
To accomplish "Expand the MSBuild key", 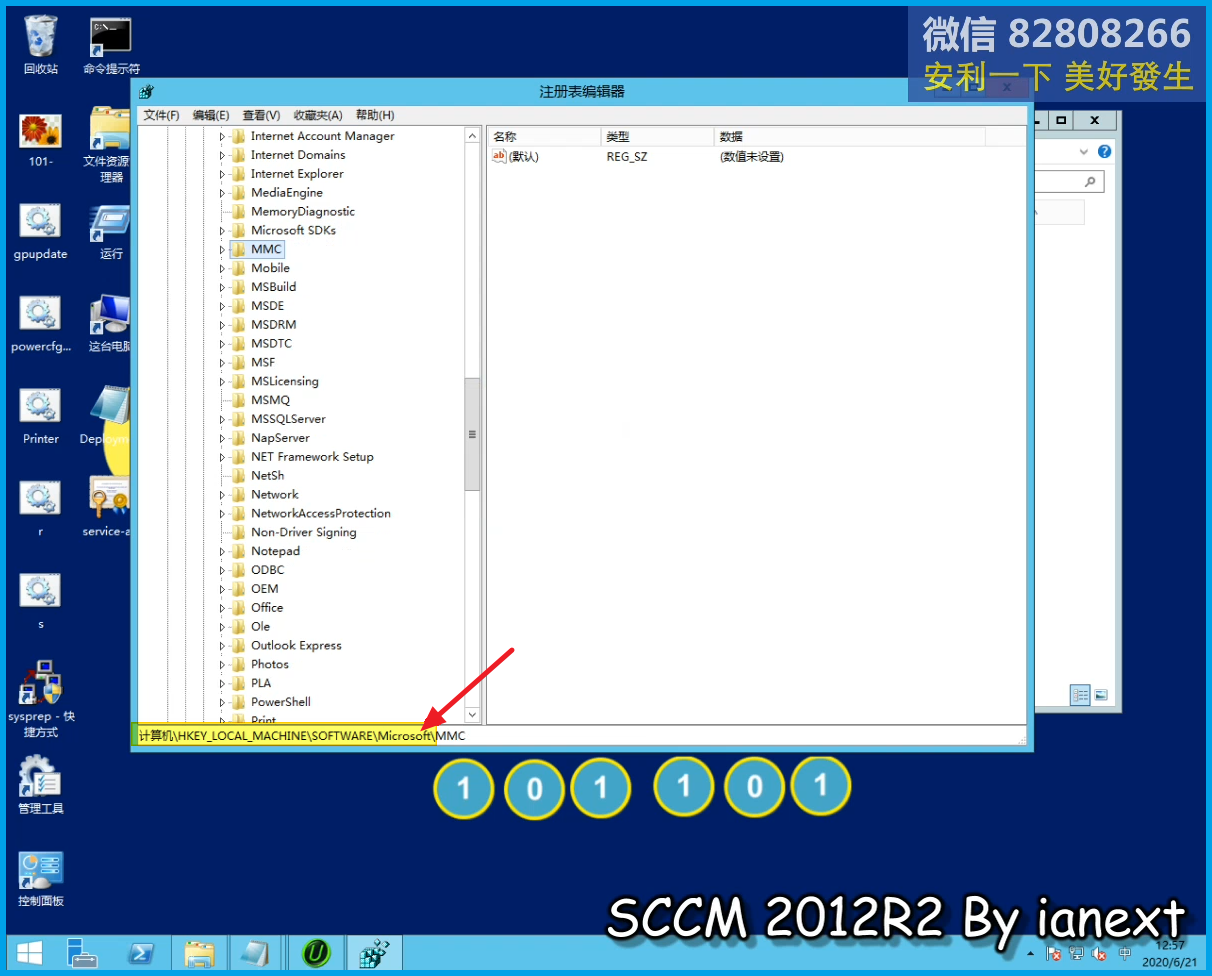I will tap(223, 287).
